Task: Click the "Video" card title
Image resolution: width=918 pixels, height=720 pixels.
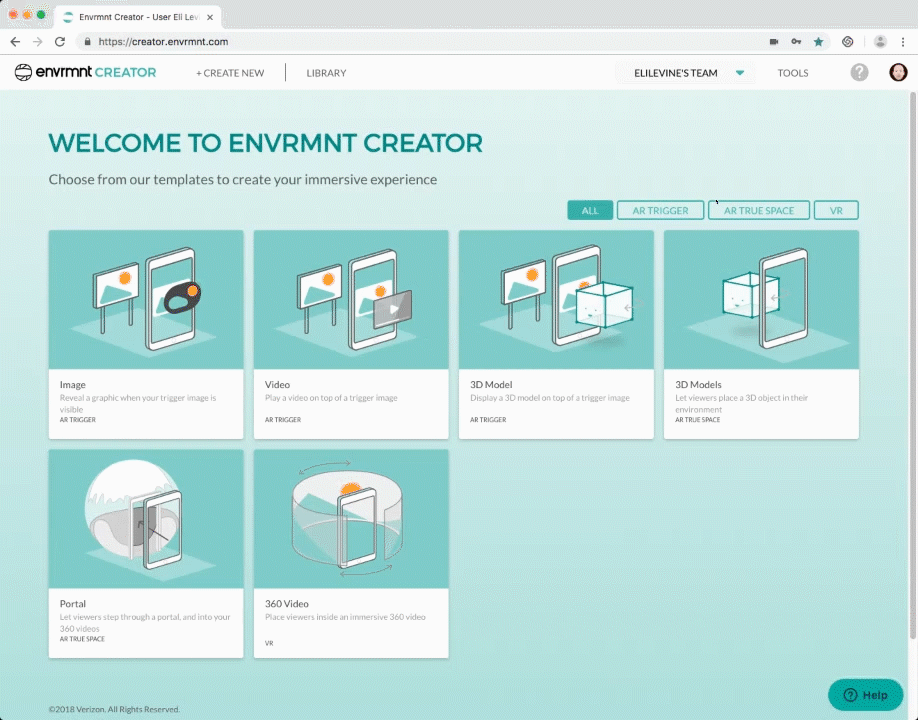Action: click(x=278, y=385)
